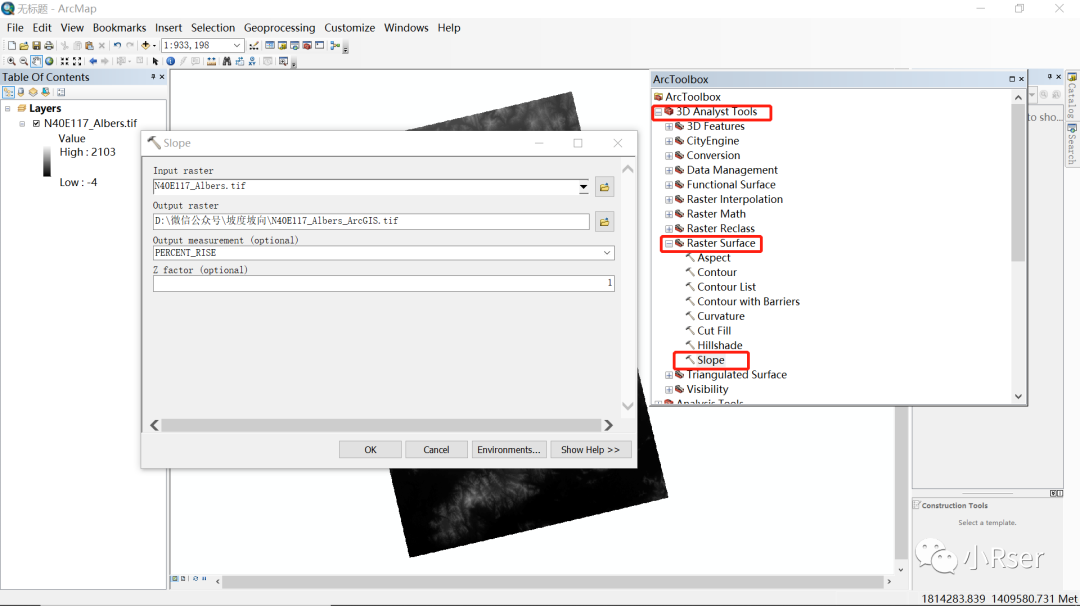
Task: Open the Input raster dropdown
Action: click(x=583, y=186)
